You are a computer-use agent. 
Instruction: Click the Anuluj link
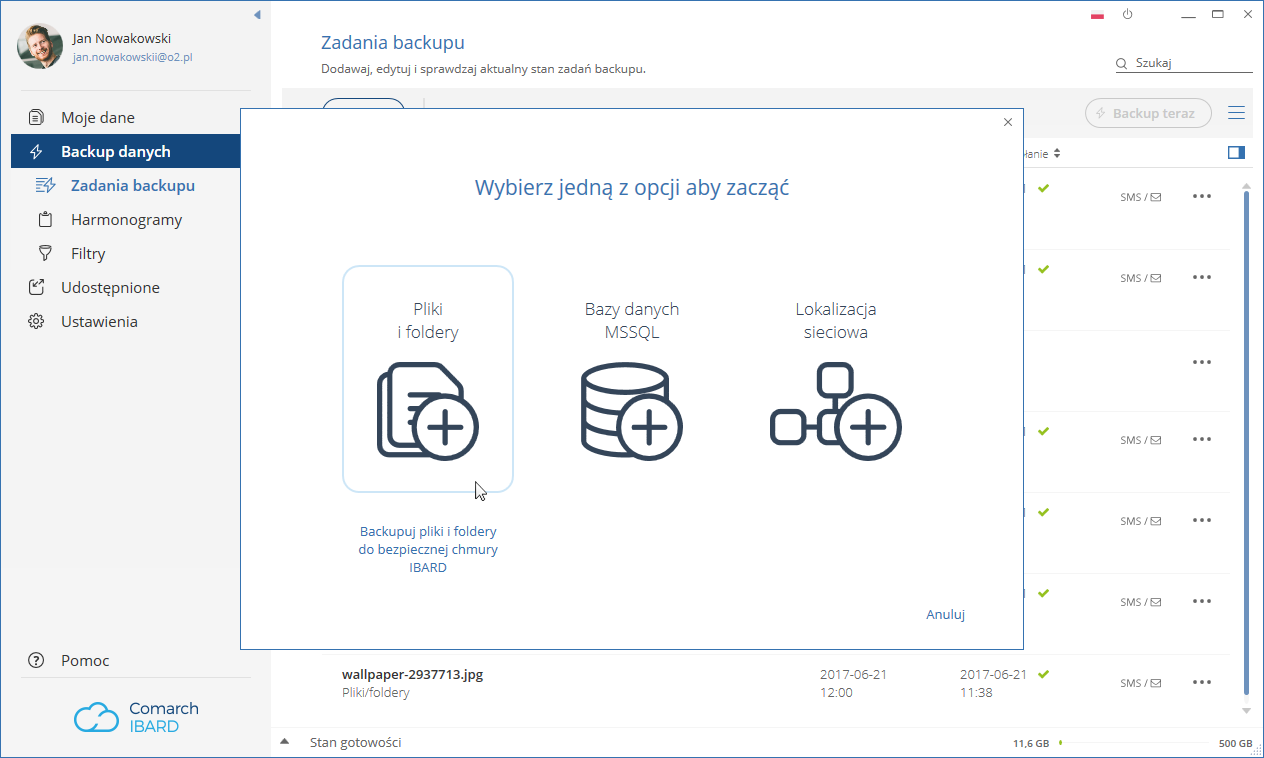pos(945,614)
